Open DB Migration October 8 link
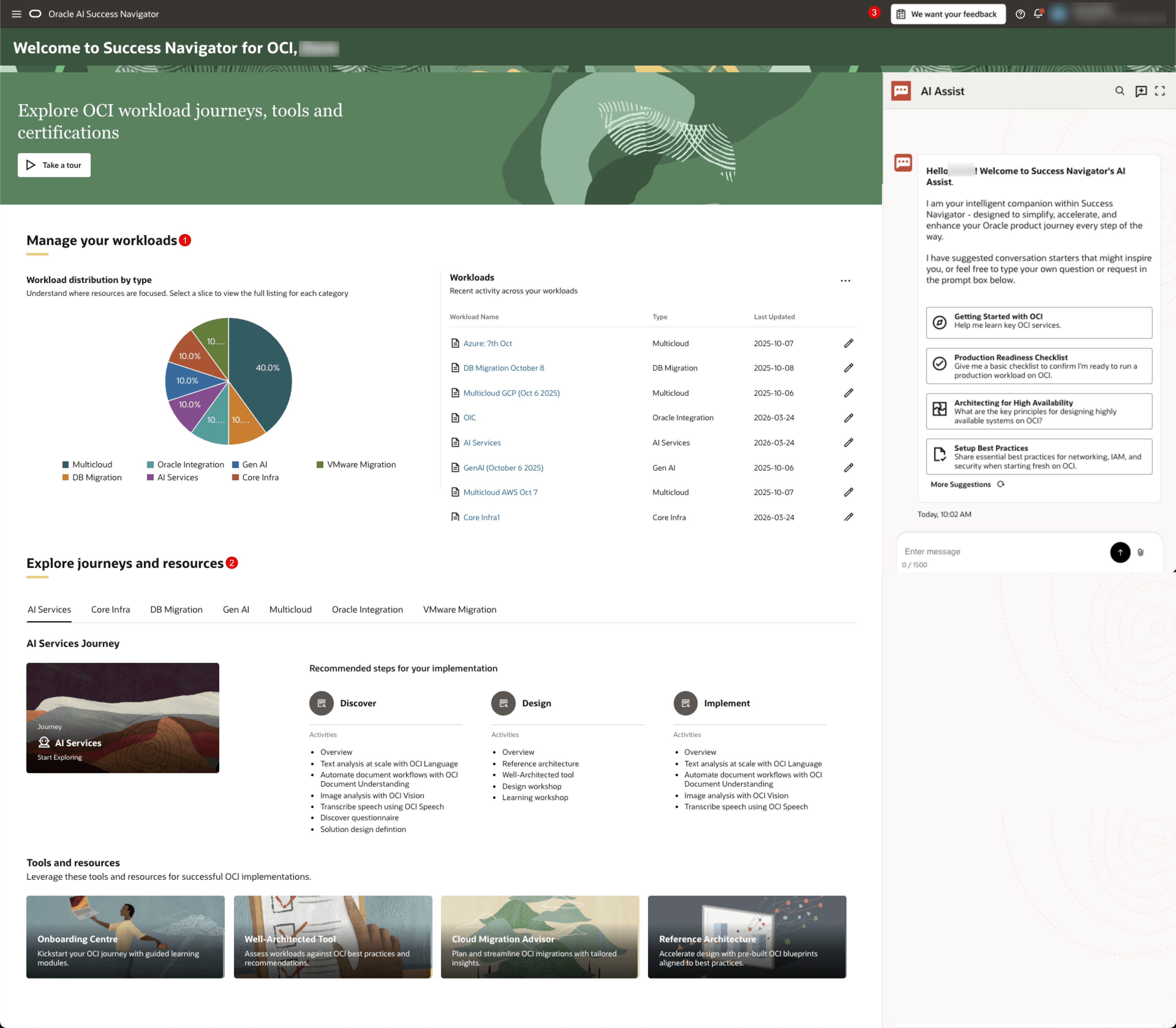Screen dimensions: 1176x1028 pyautogui.click(x=503, y=368)
